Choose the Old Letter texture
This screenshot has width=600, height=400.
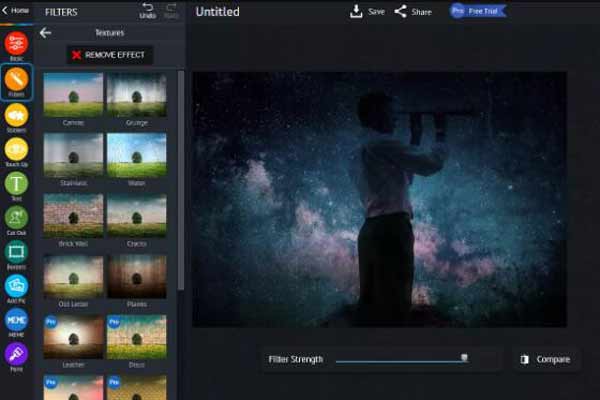(73, 276)
